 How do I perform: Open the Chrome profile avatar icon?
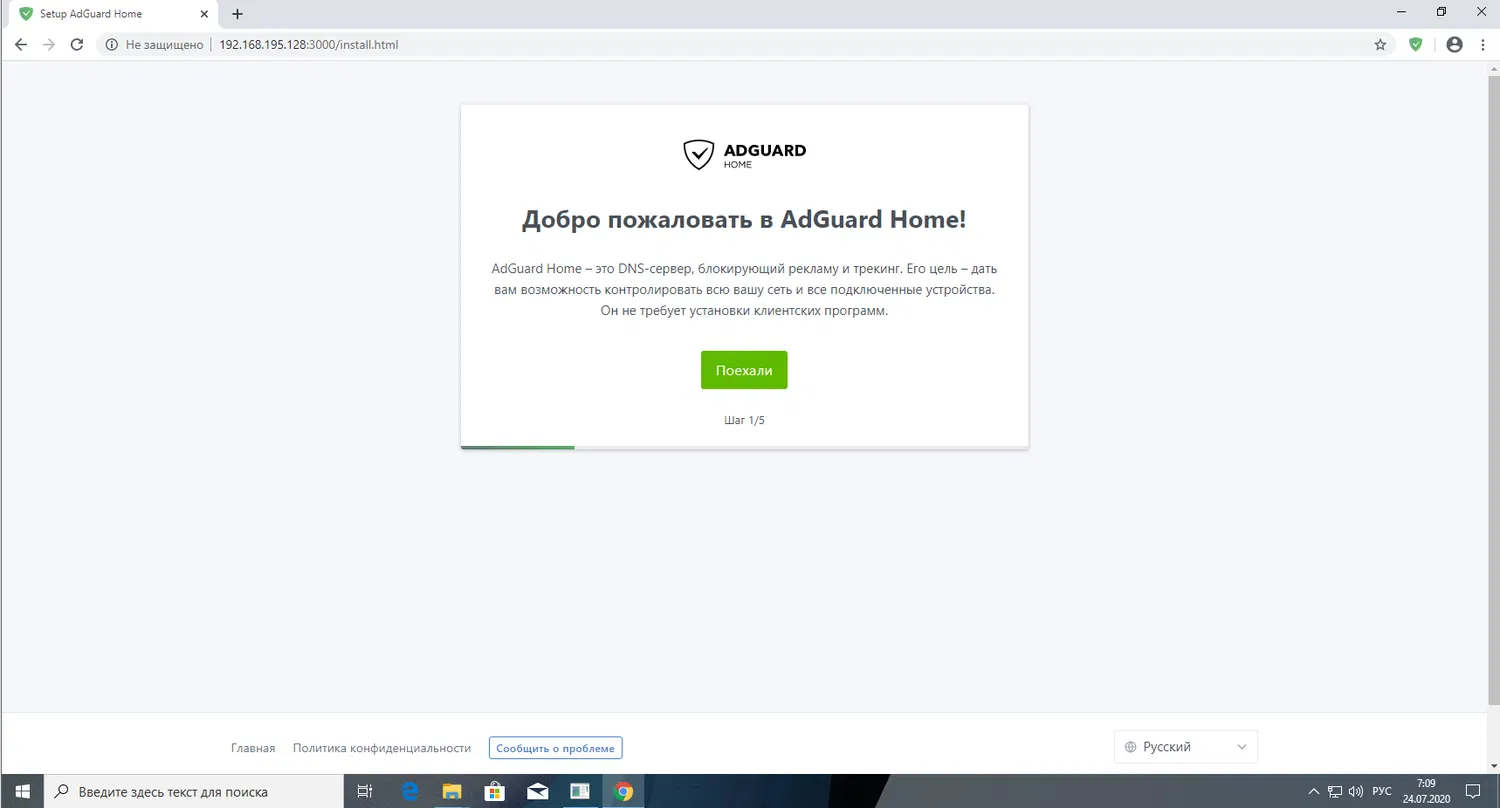1454,45
